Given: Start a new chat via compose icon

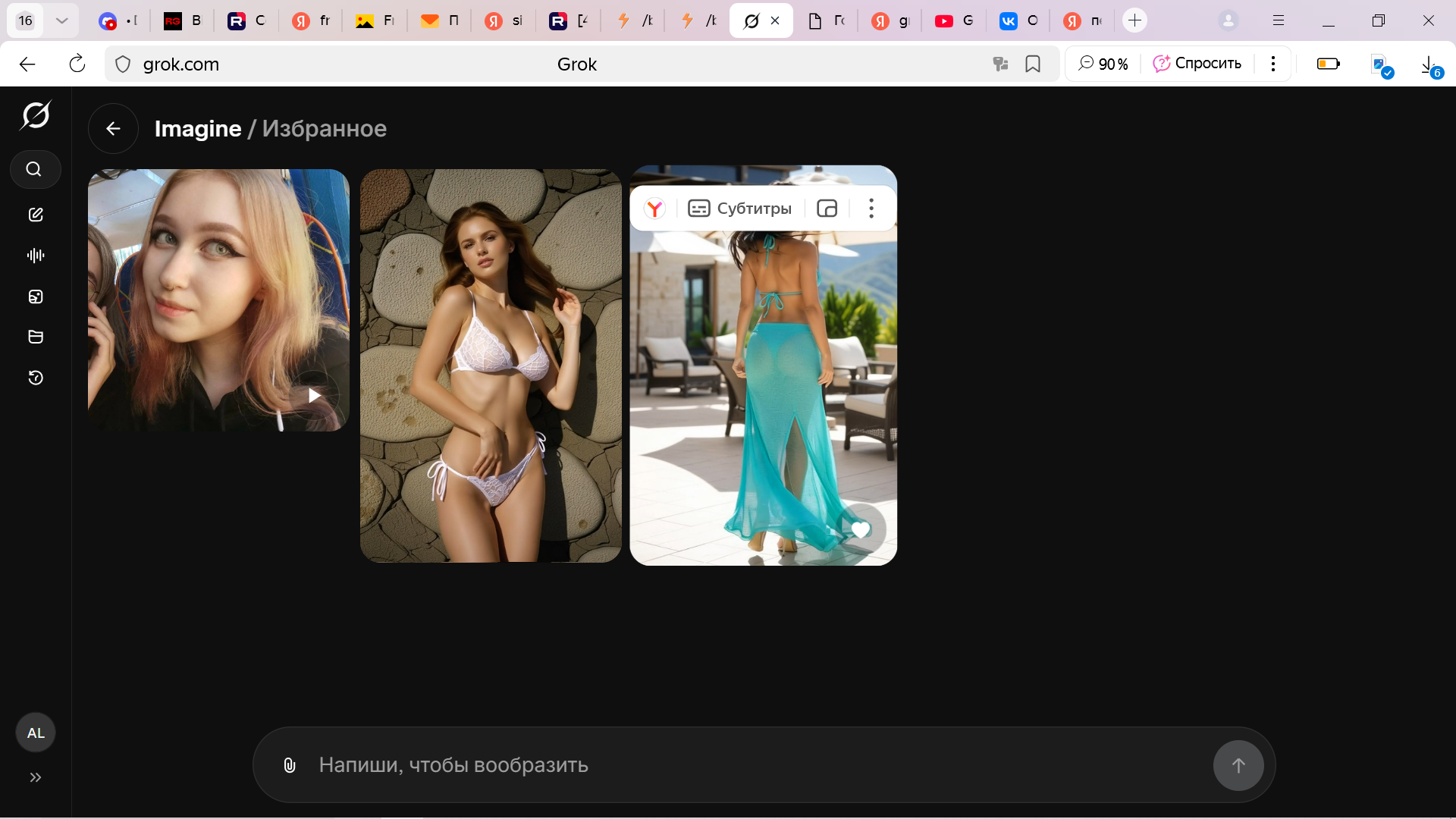Looking at the screenshot, I should pyautogui.click(x=36, y=215).
